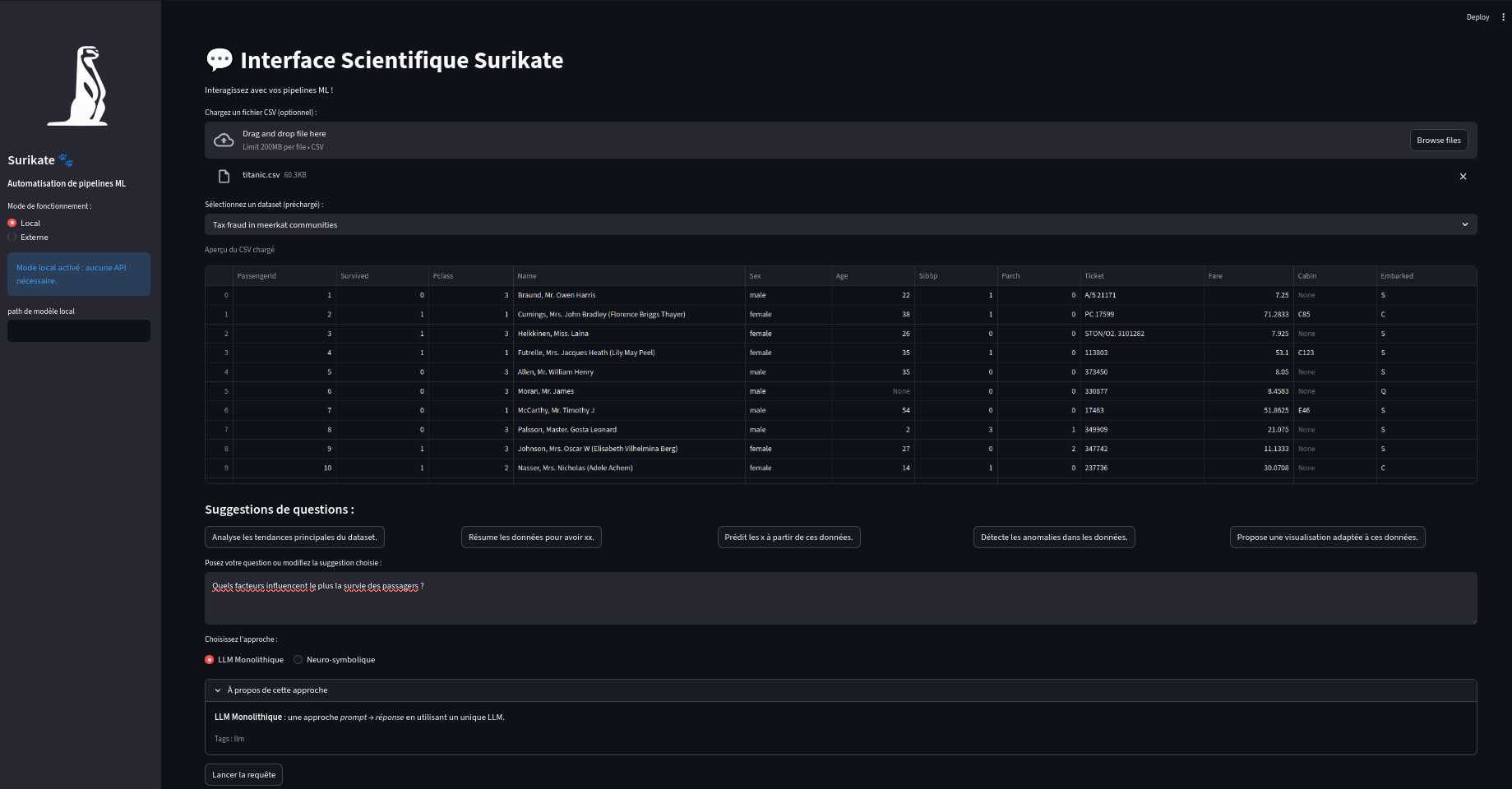
Task: Click the embarked cell Q
Action: pyautogui.click(x=1426, y=391)
